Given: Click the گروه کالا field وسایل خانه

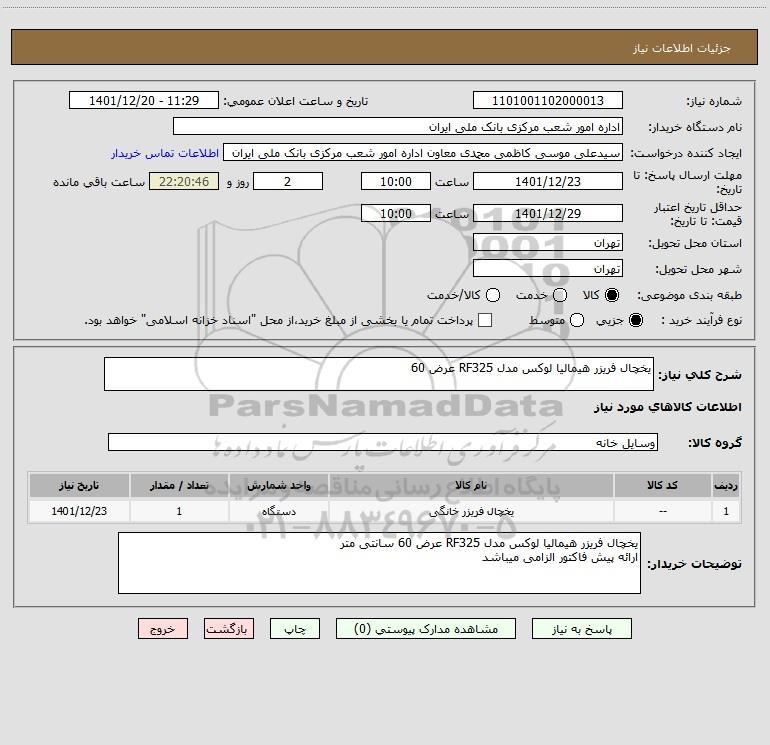Looking at the screenshot, I should (383, 442).
